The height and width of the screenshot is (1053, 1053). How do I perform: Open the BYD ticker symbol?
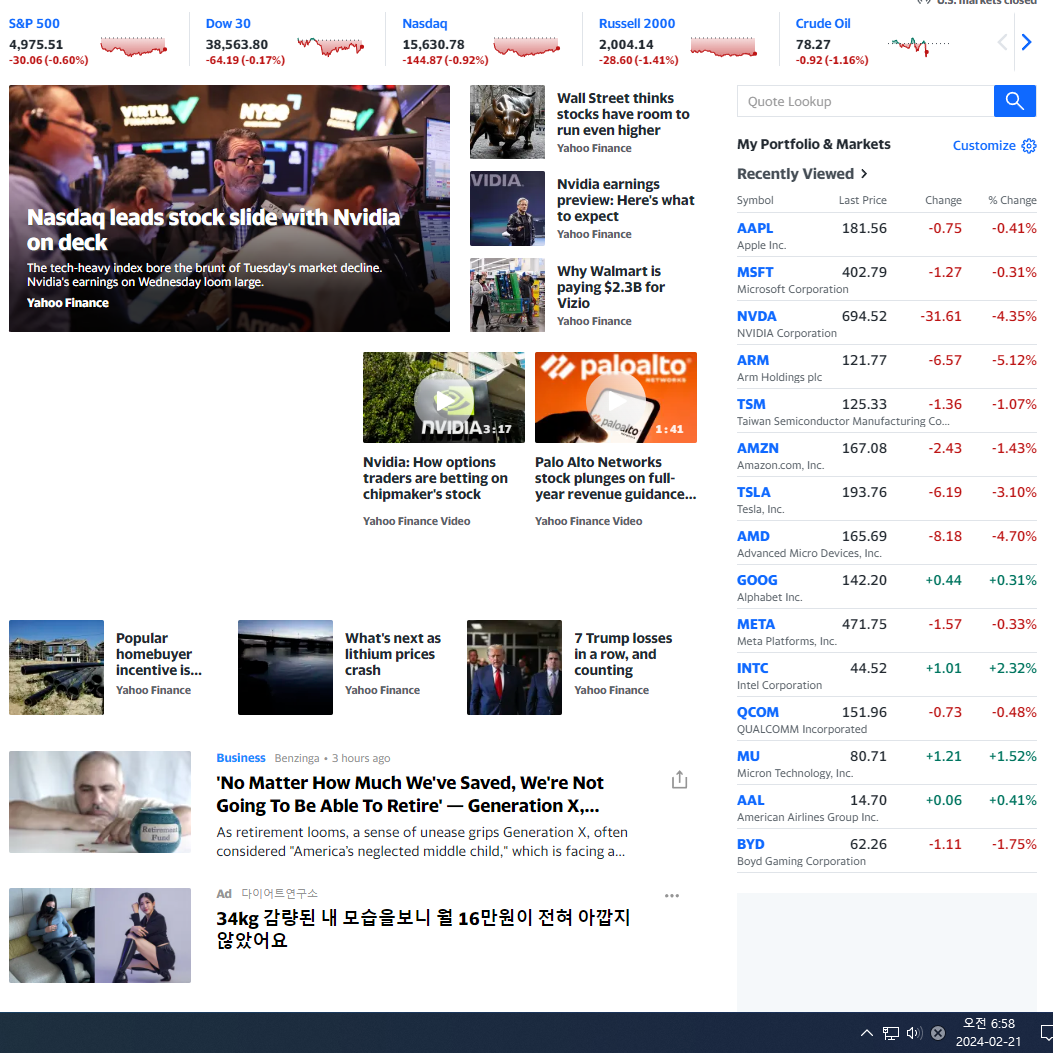point(750,844)
